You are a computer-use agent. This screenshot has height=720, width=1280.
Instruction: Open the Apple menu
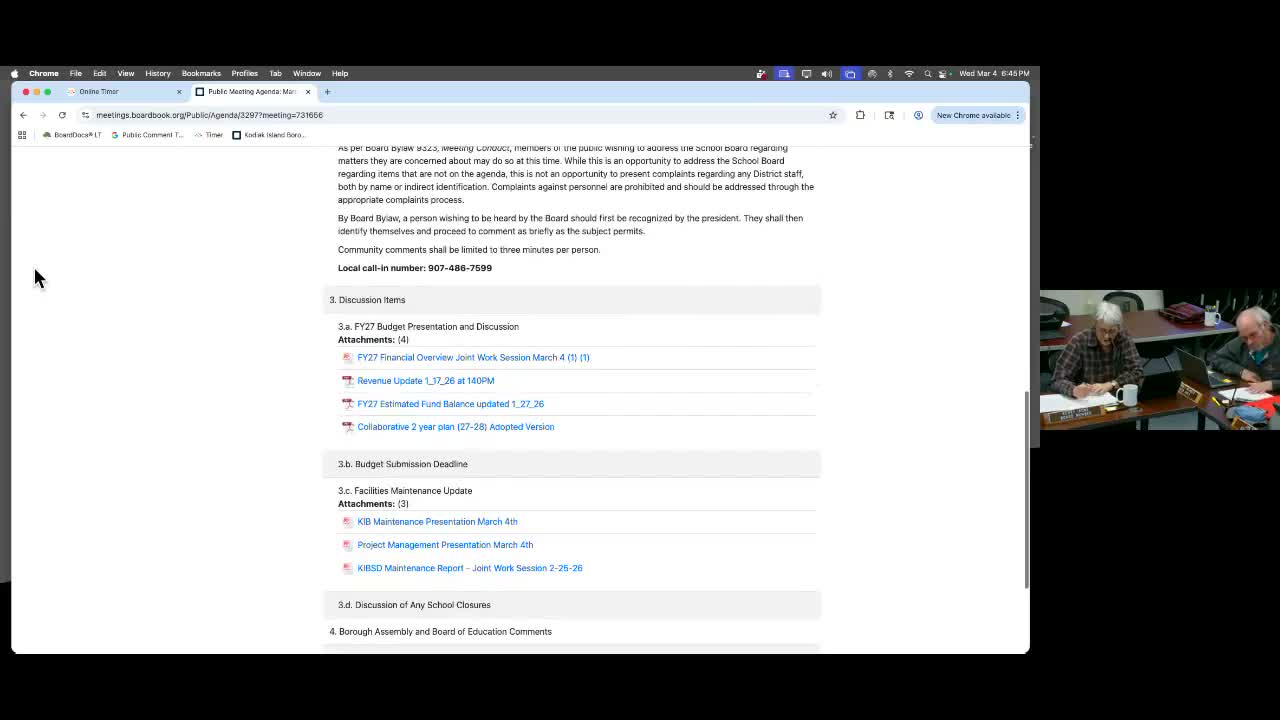pyautogui.click(x=14, y=73)
